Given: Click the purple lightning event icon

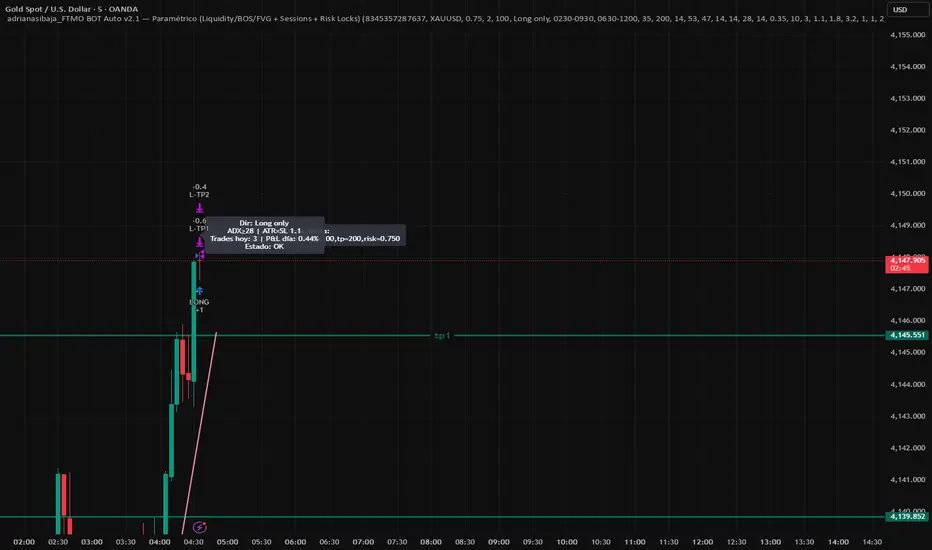Looking at the screenshot, I should (199, 526).
